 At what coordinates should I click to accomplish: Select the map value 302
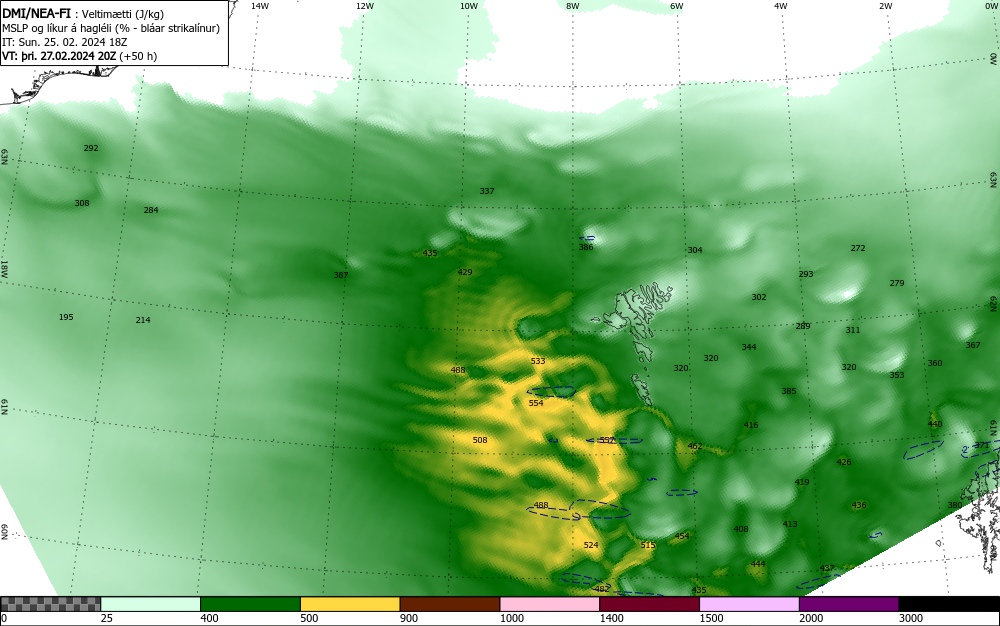click(758, 297)
